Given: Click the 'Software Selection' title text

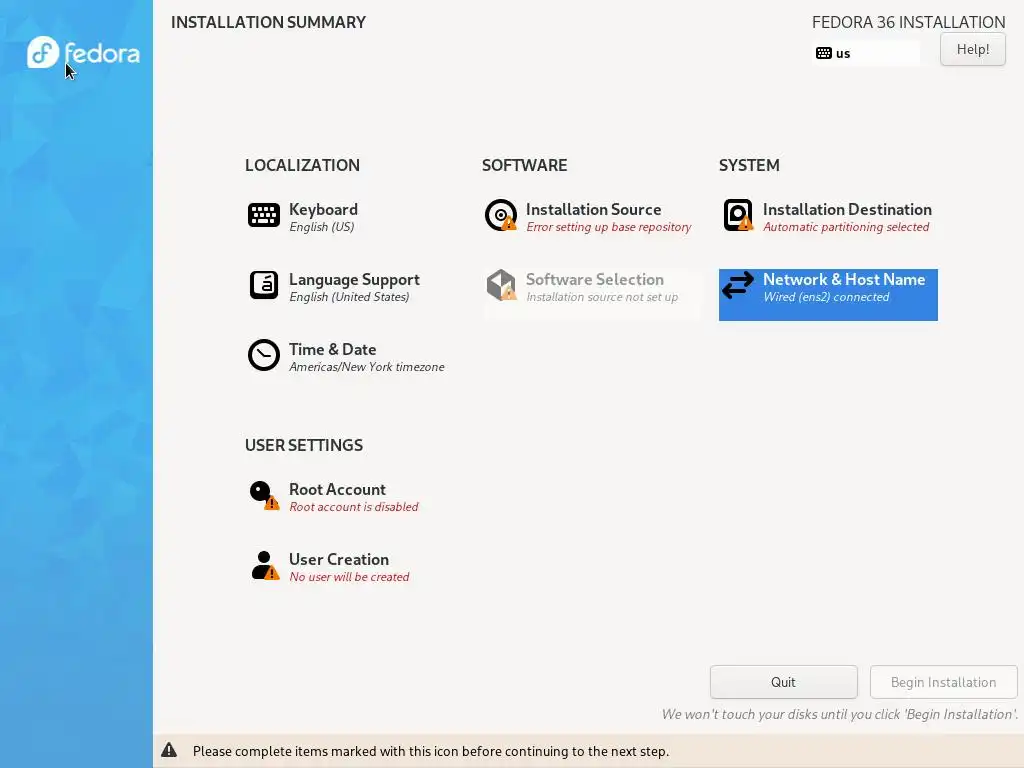Looking at the screenshot, I should tap(595, 280).
